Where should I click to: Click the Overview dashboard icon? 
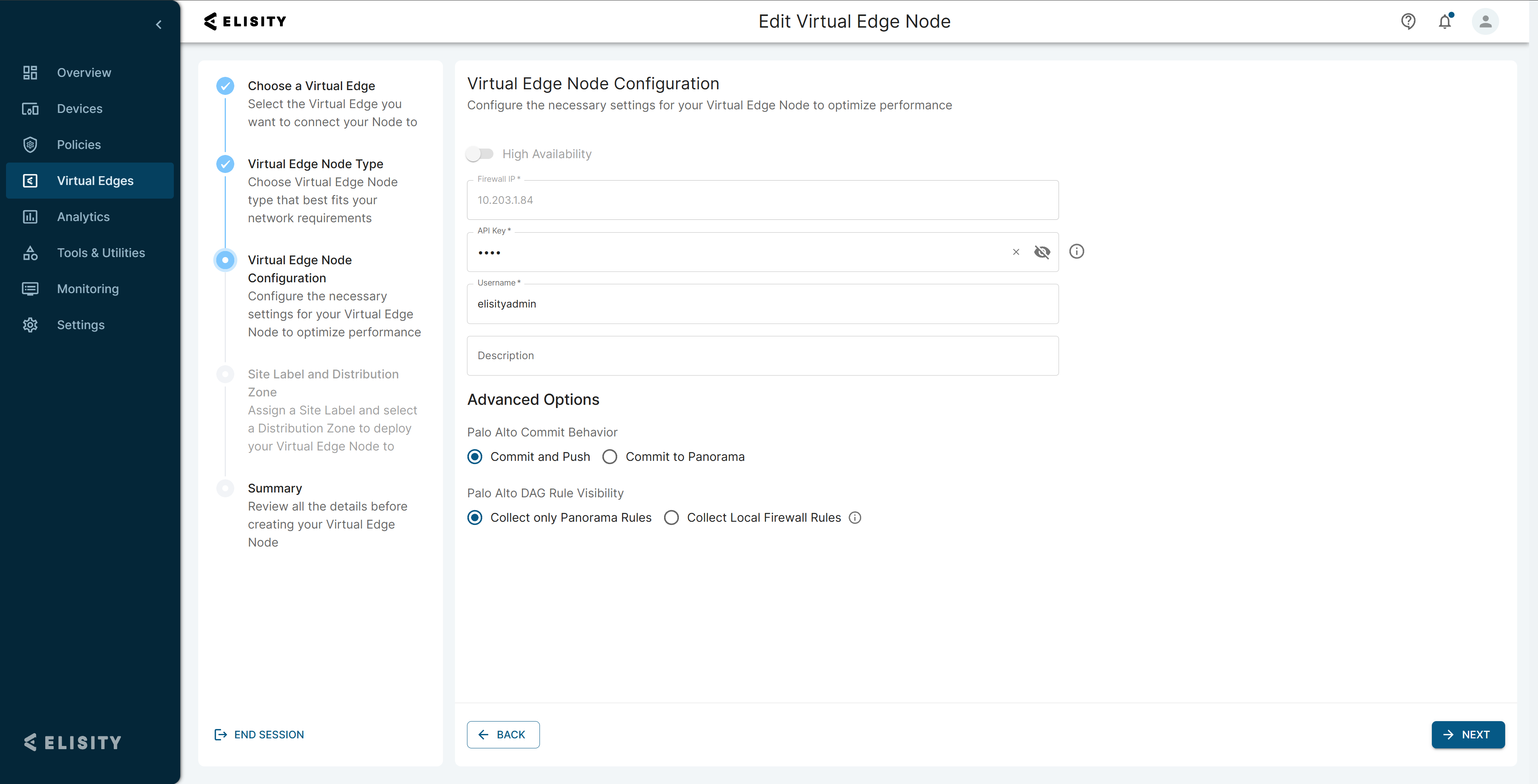[30, 72]
